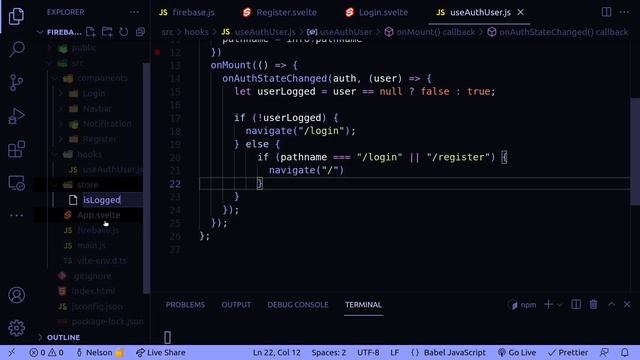The width and height of the screenshot is (640, 360).
Task: Open the Source Control view
Action: [16, 83]
